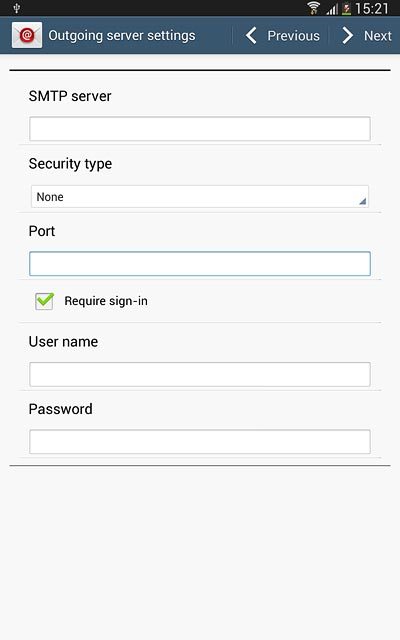Tap the USB icon in status bar

click(17, 8)
